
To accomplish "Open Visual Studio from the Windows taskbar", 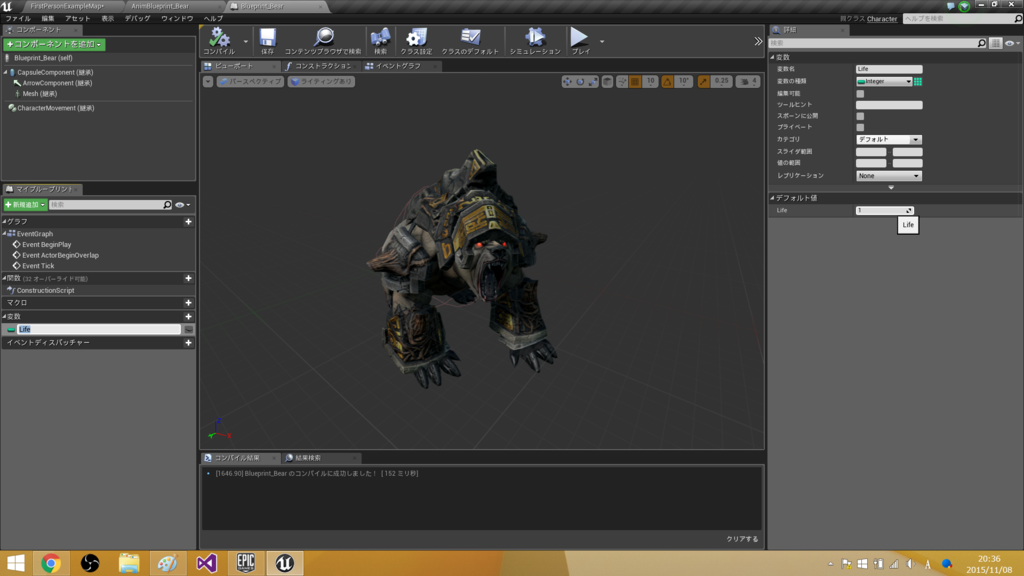I will click(x=206, y=563).
